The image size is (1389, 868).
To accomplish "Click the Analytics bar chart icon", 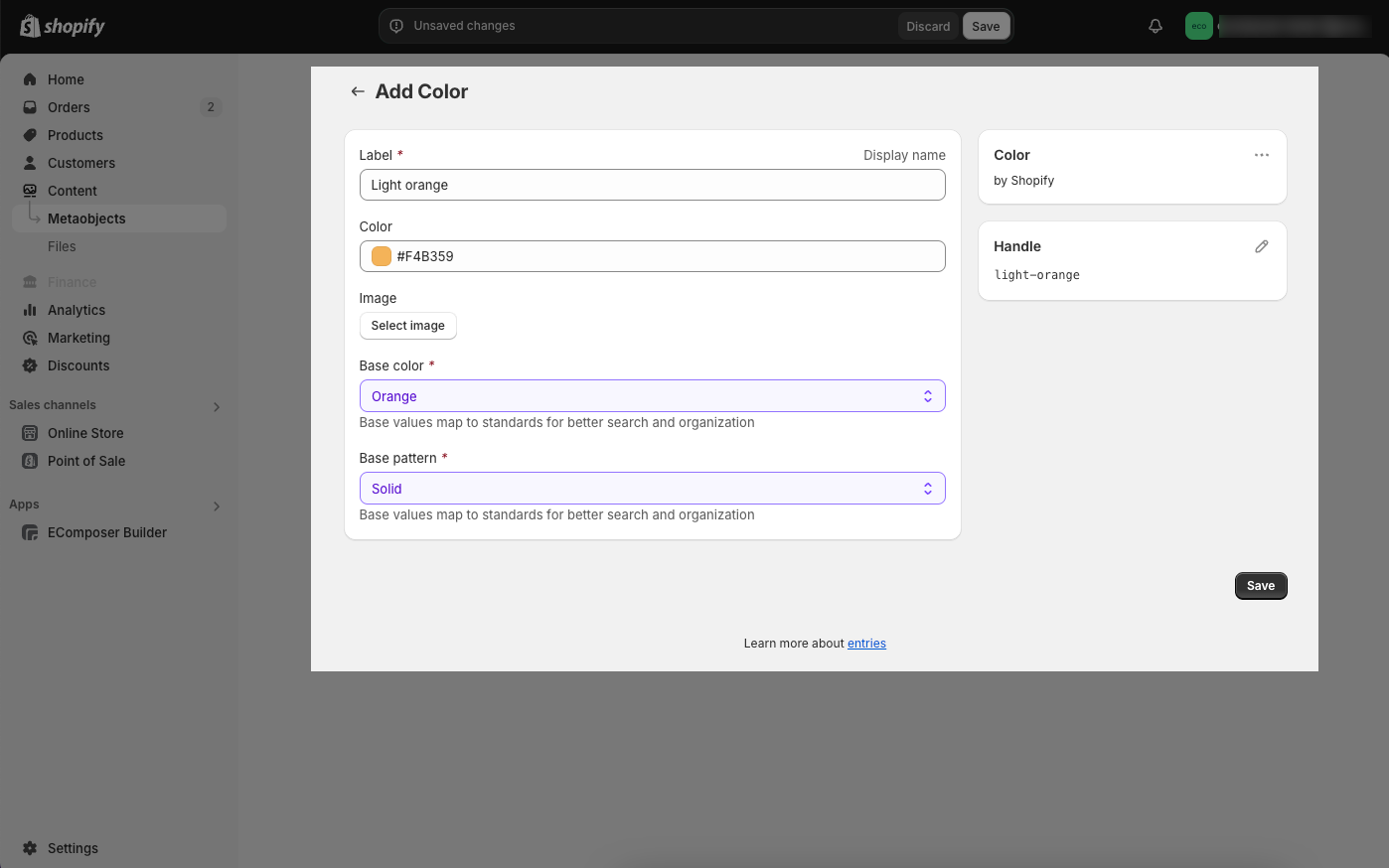I will [30, 310].
